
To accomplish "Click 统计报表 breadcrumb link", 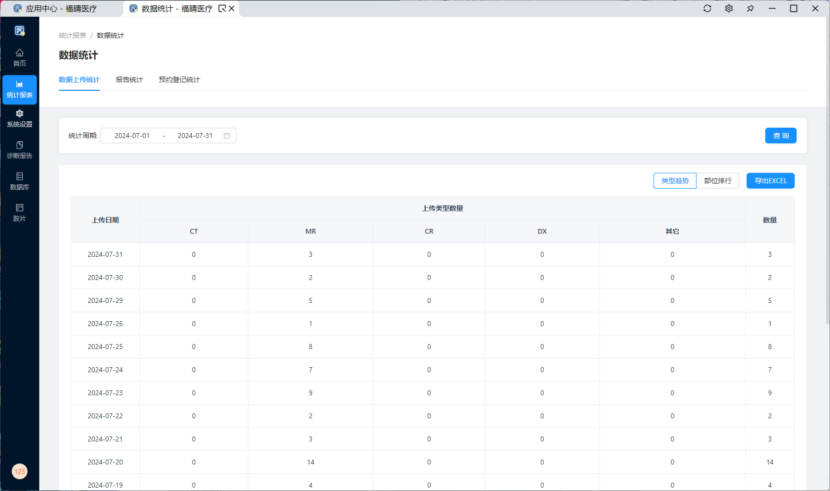I will coord(72,35).
